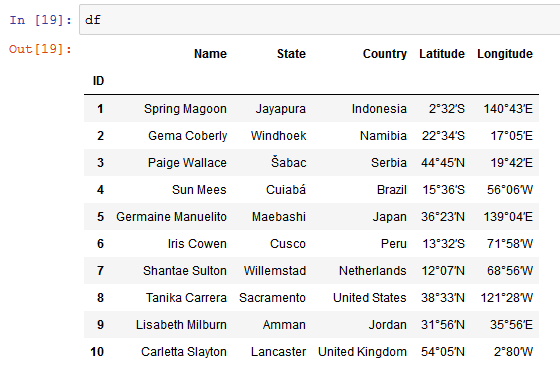Select the Spring Magoon name cell

(185, 109)
